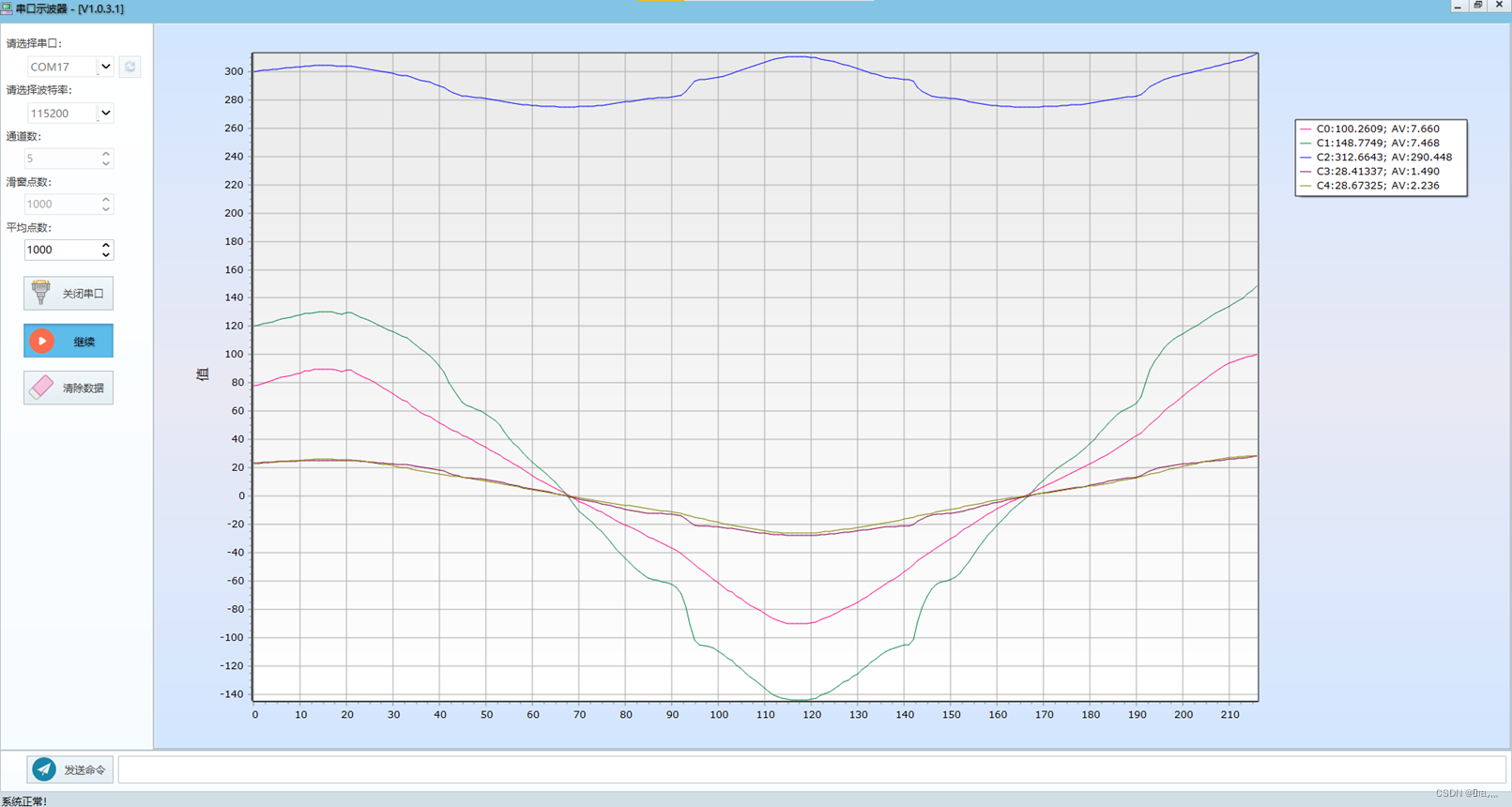Click the 关闭串口 button
Viewport: 1512px width, 807px height.
(69, 294)
